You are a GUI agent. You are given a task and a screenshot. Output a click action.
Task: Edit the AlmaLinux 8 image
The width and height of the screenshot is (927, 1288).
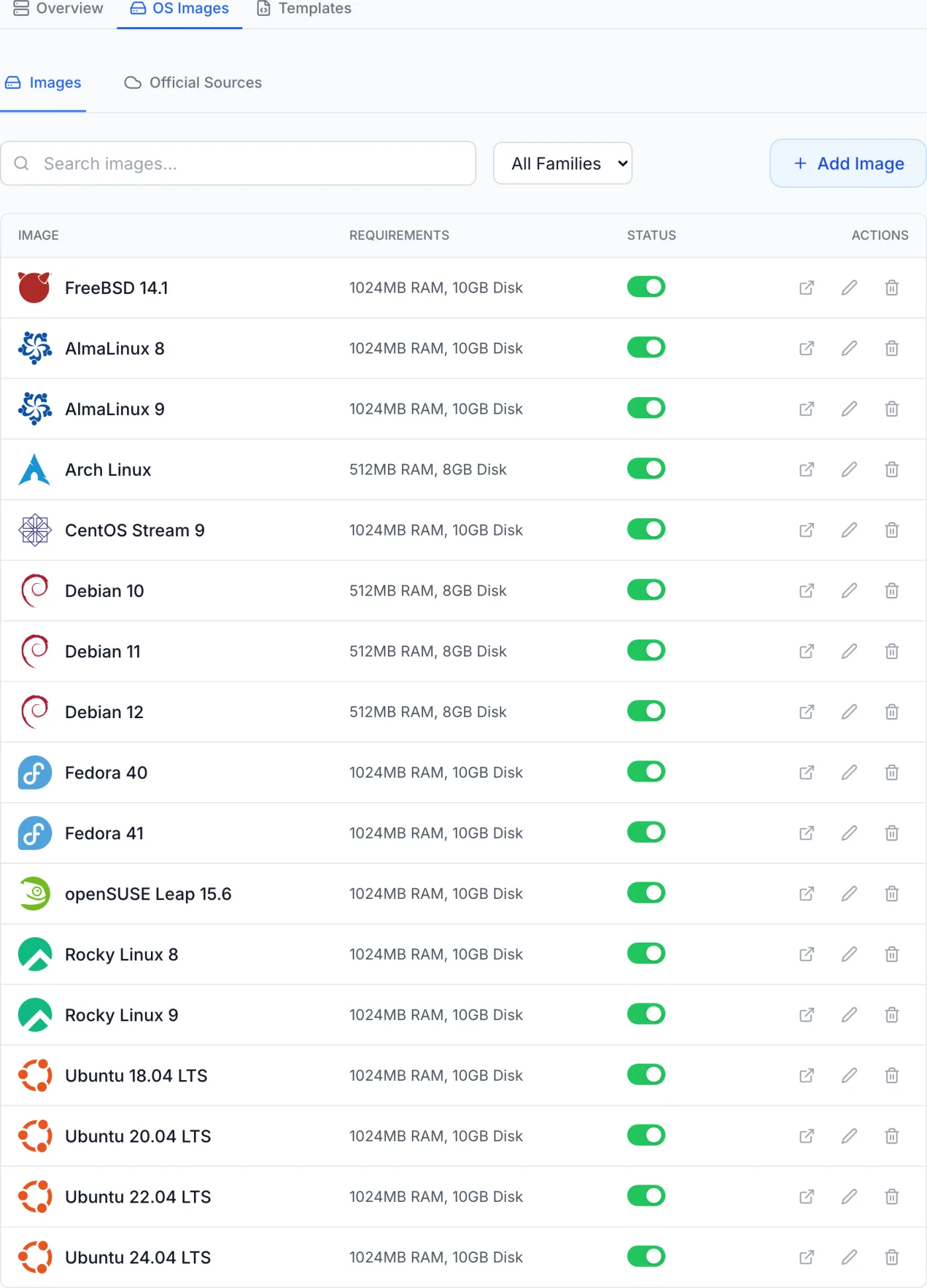(x=850, y=348)
